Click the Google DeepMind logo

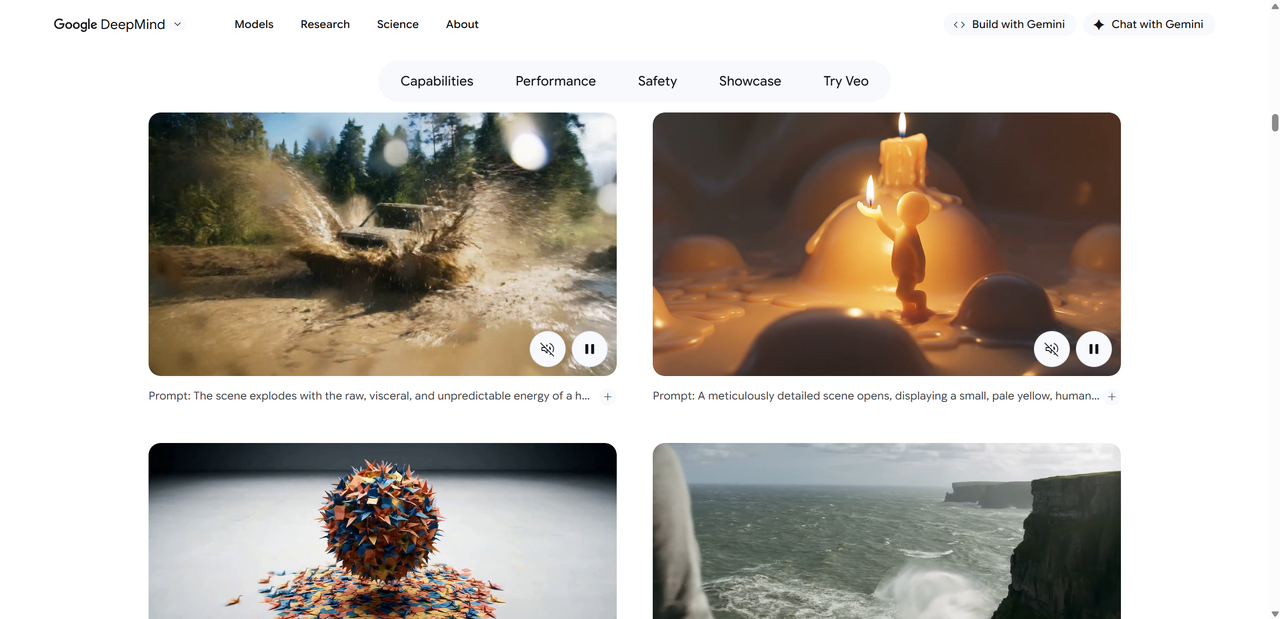coord(109,24)
